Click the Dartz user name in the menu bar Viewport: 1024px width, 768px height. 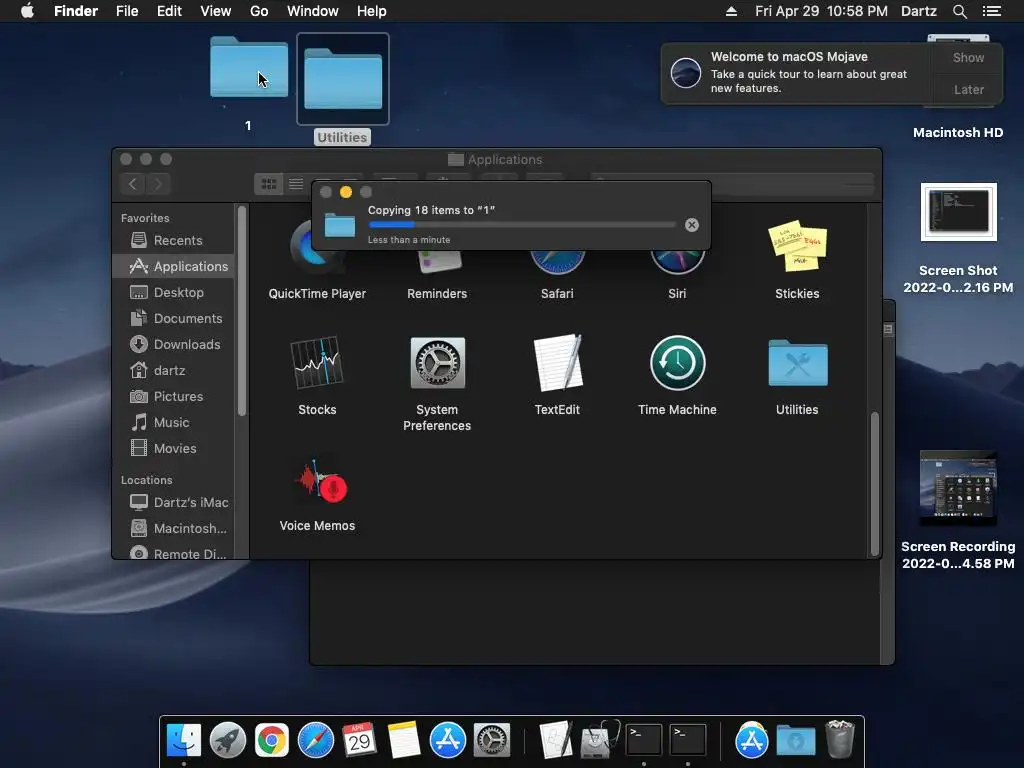click(919, 11)
